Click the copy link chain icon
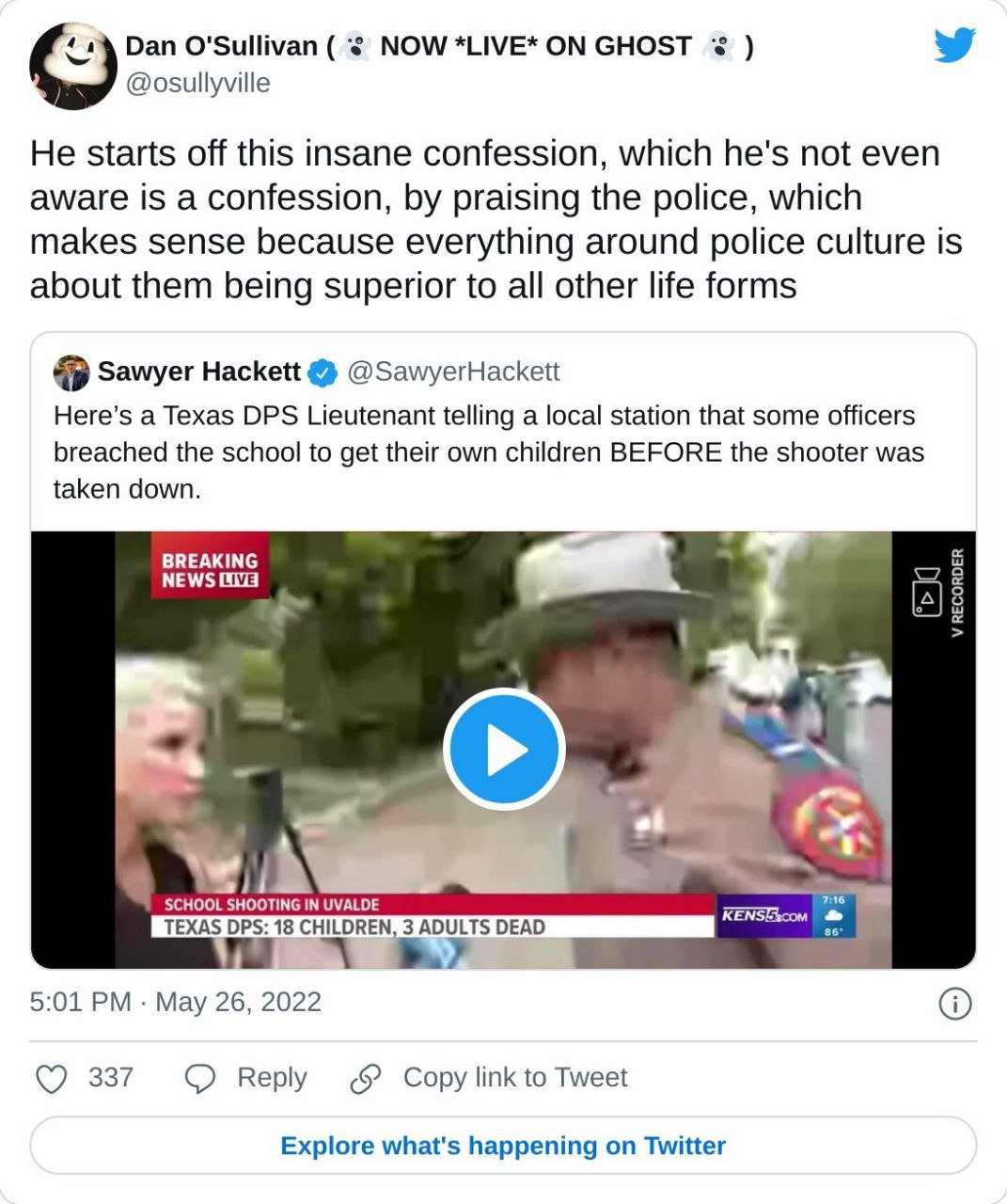 tap(365, 1078)
